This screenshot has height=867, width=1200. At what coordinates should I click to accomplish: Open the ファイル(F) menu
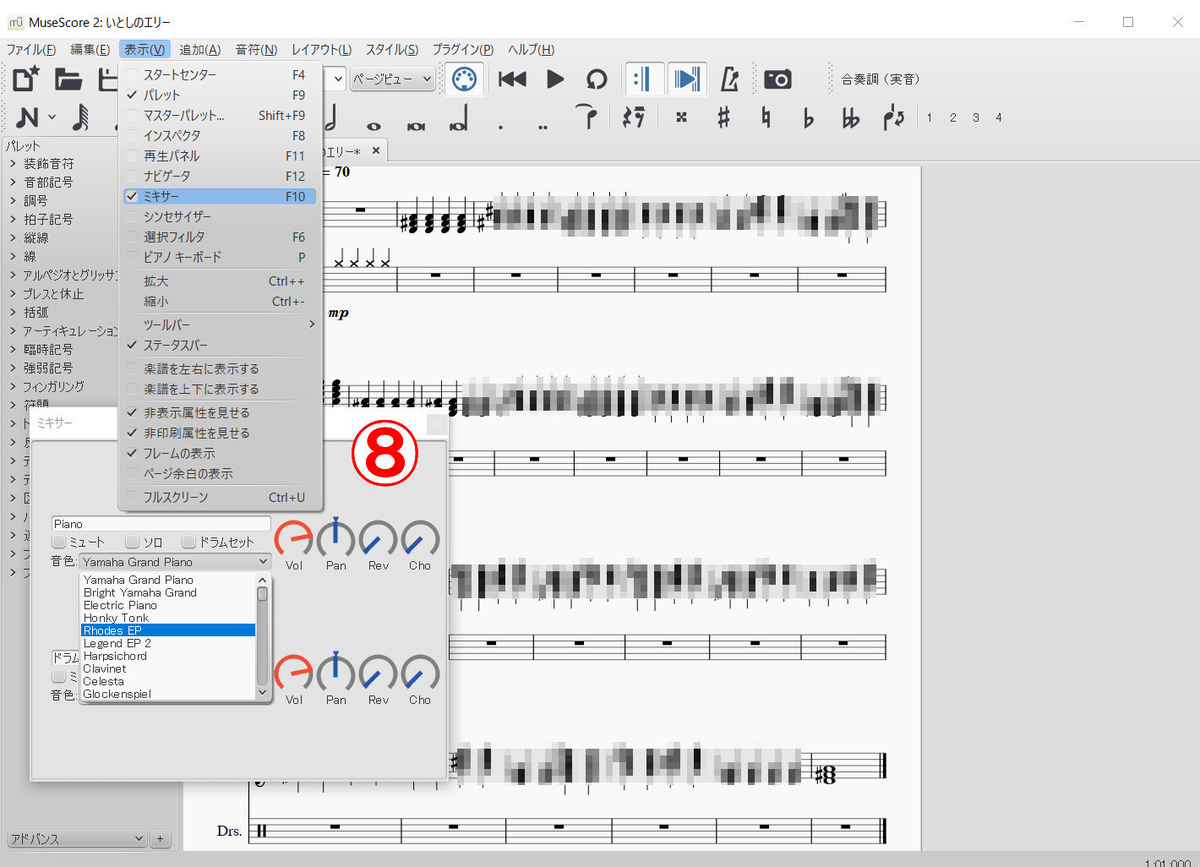pyautogui.click(x=32, y=50)
